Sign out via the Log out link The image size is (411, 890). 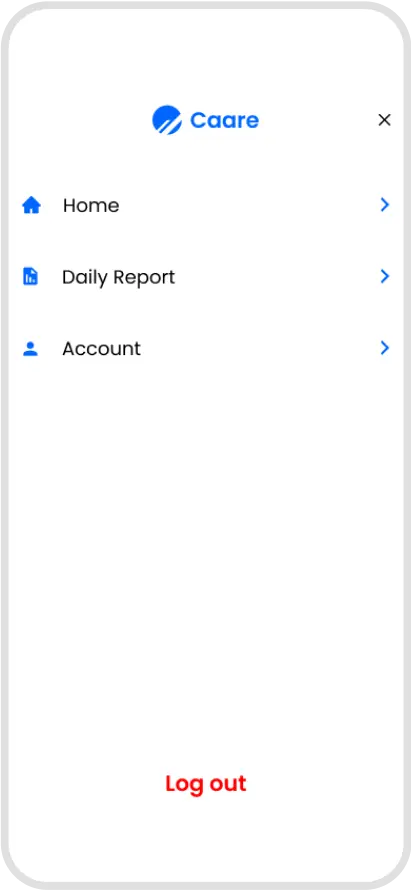tap(206, 783)
